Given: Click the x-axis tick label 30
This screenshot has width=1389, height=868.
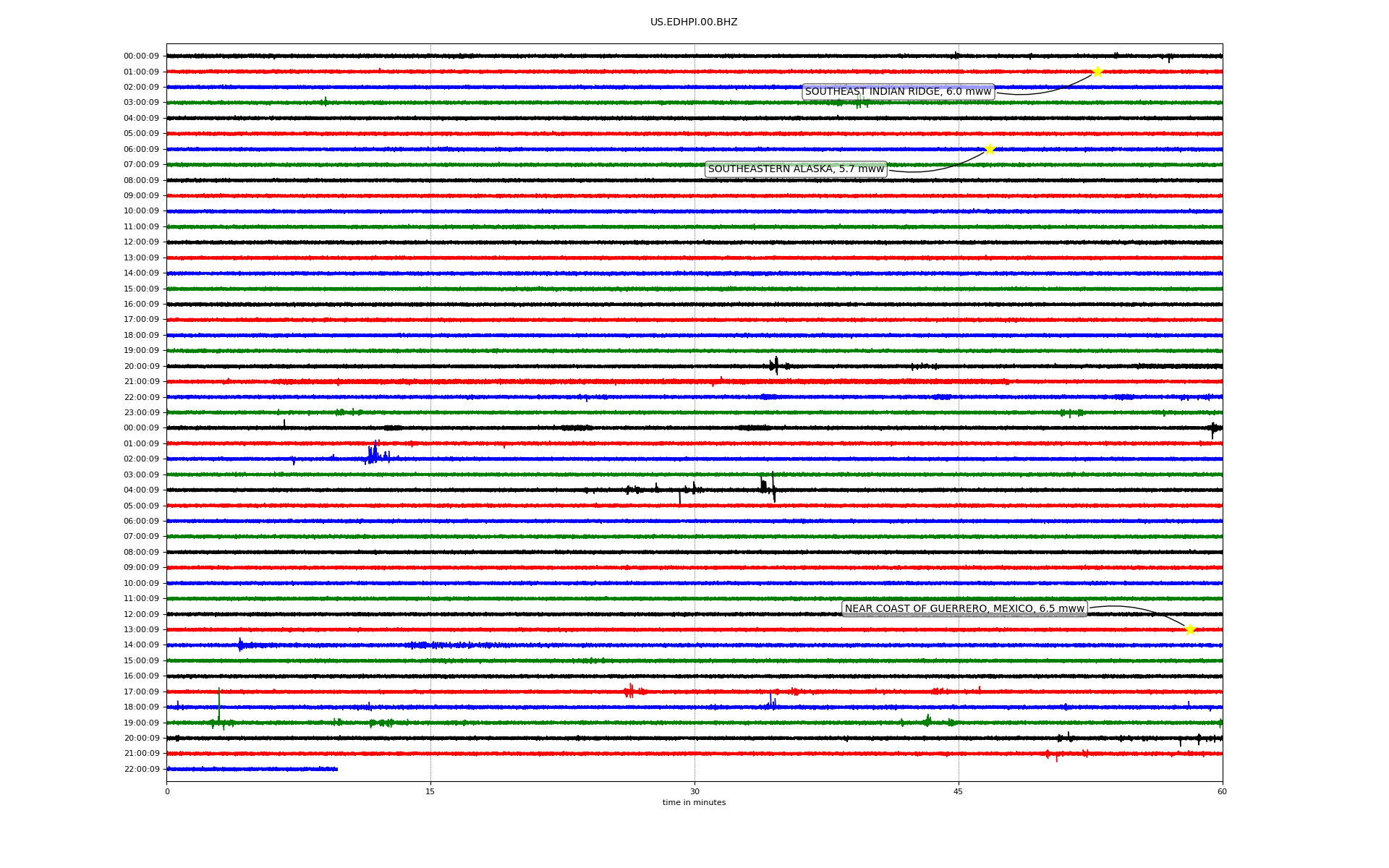Looking at the screenshot, I should tap(694, 791).
